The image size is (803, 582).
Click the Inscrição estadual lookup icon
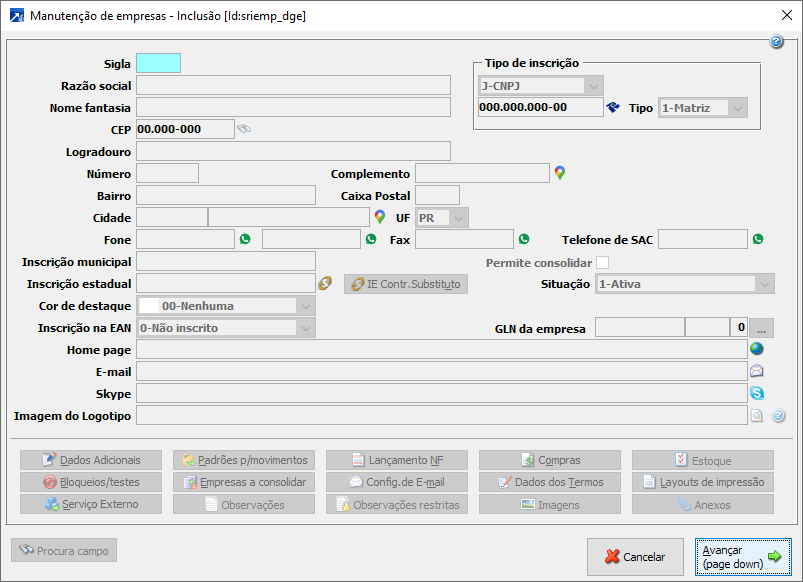325,284
